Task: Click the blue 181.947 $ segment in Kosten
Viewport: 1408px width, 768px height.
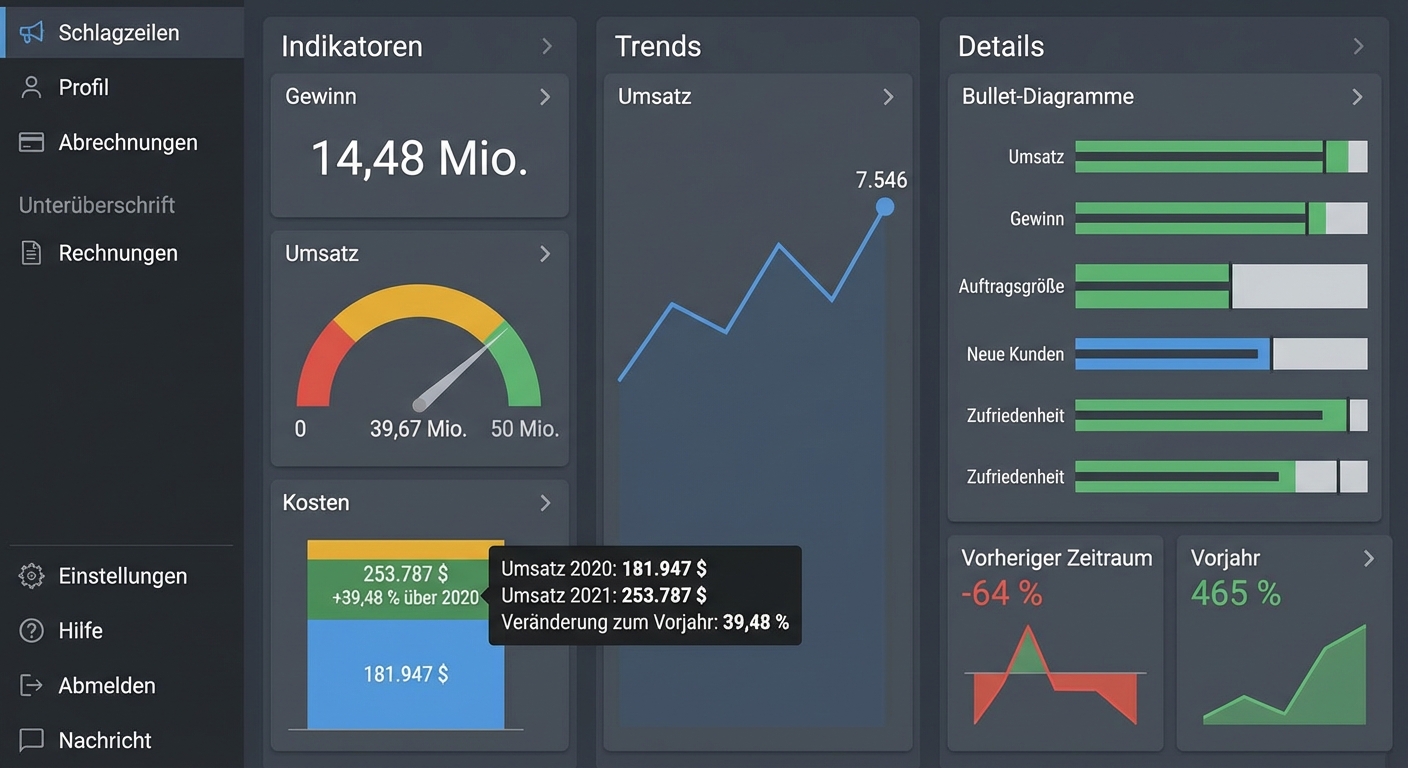Action: tap(405, 675)
